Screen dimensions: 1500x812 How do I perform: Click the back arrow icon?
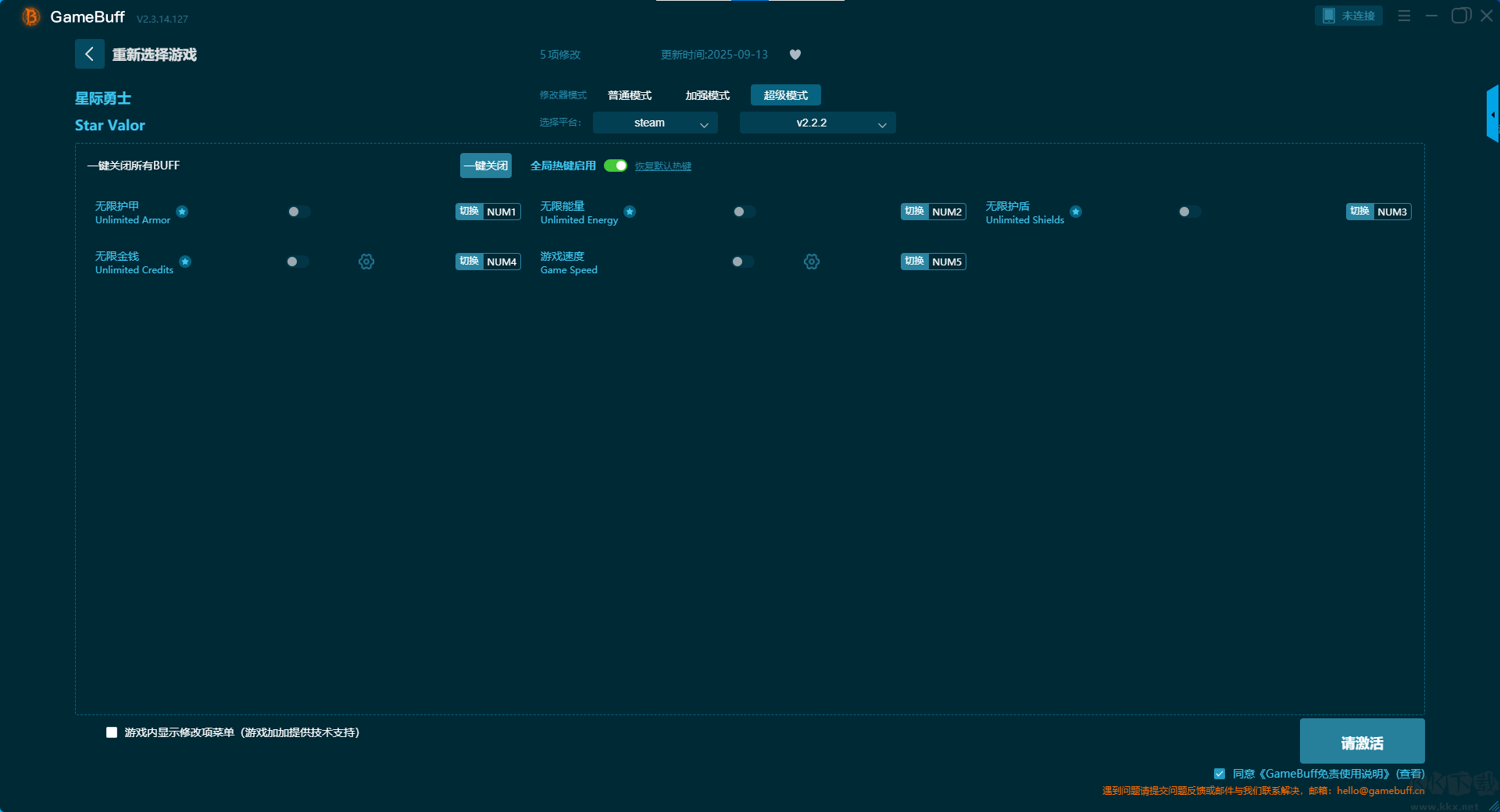click(89, 54)
